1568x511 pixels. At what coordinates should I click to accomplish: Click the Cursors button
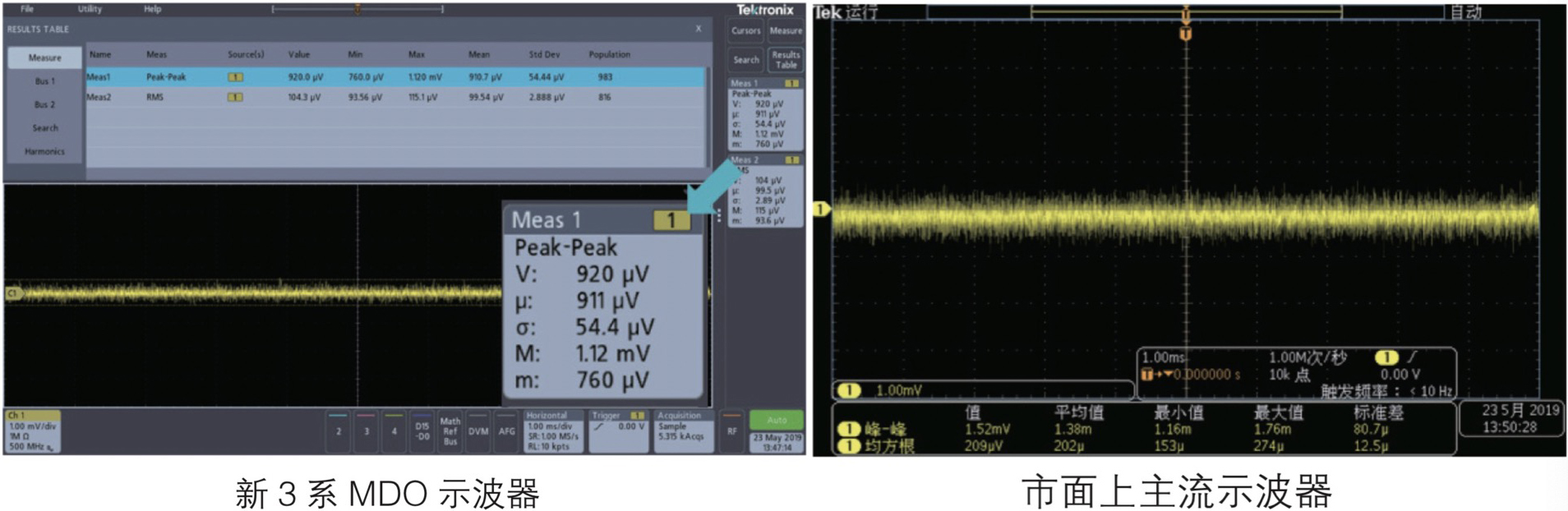(746, 31)
